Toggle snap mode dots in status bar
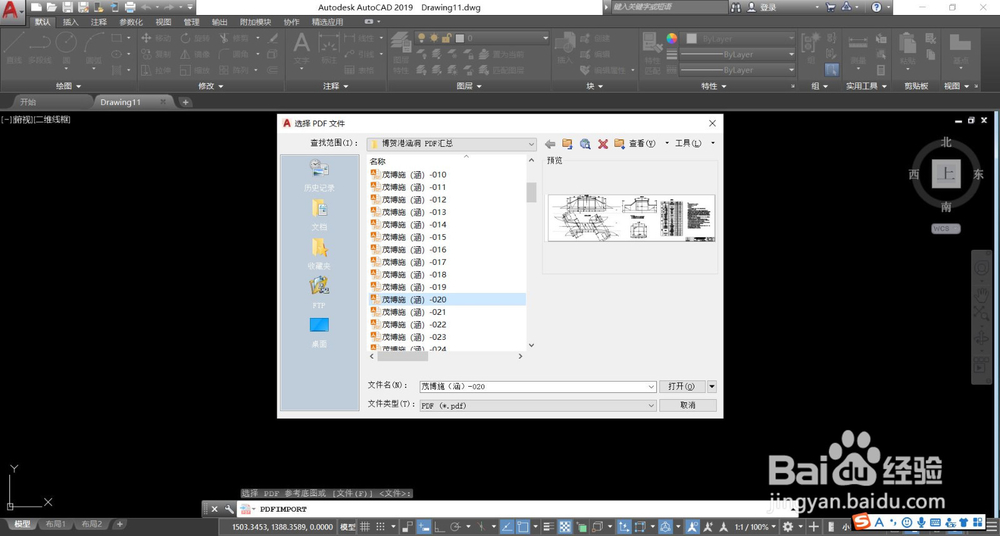1000x536 pixels. click(x=381, y=527)
